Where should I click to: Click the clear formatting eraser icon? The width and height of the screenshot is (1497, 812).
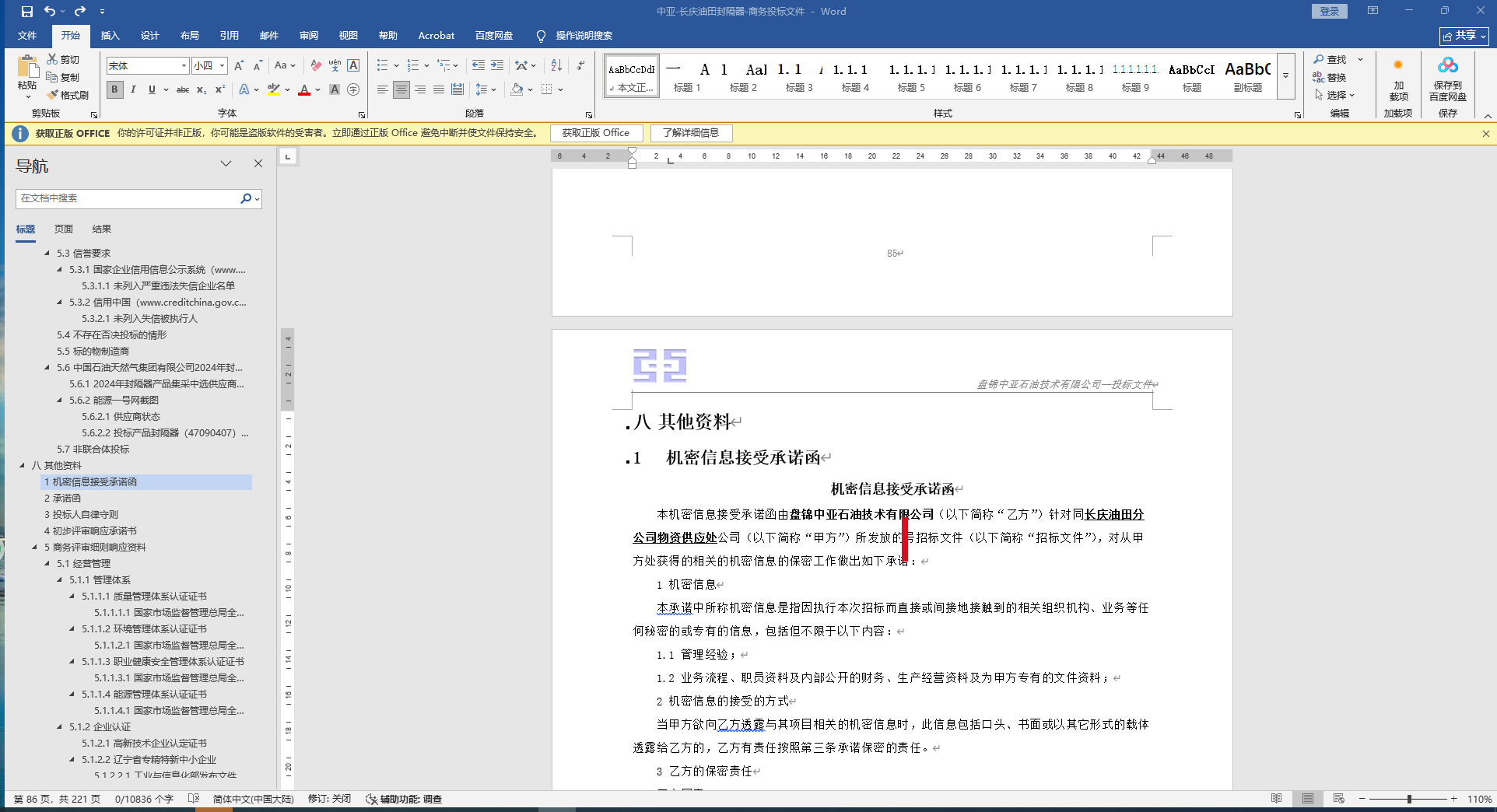[315, 65]
